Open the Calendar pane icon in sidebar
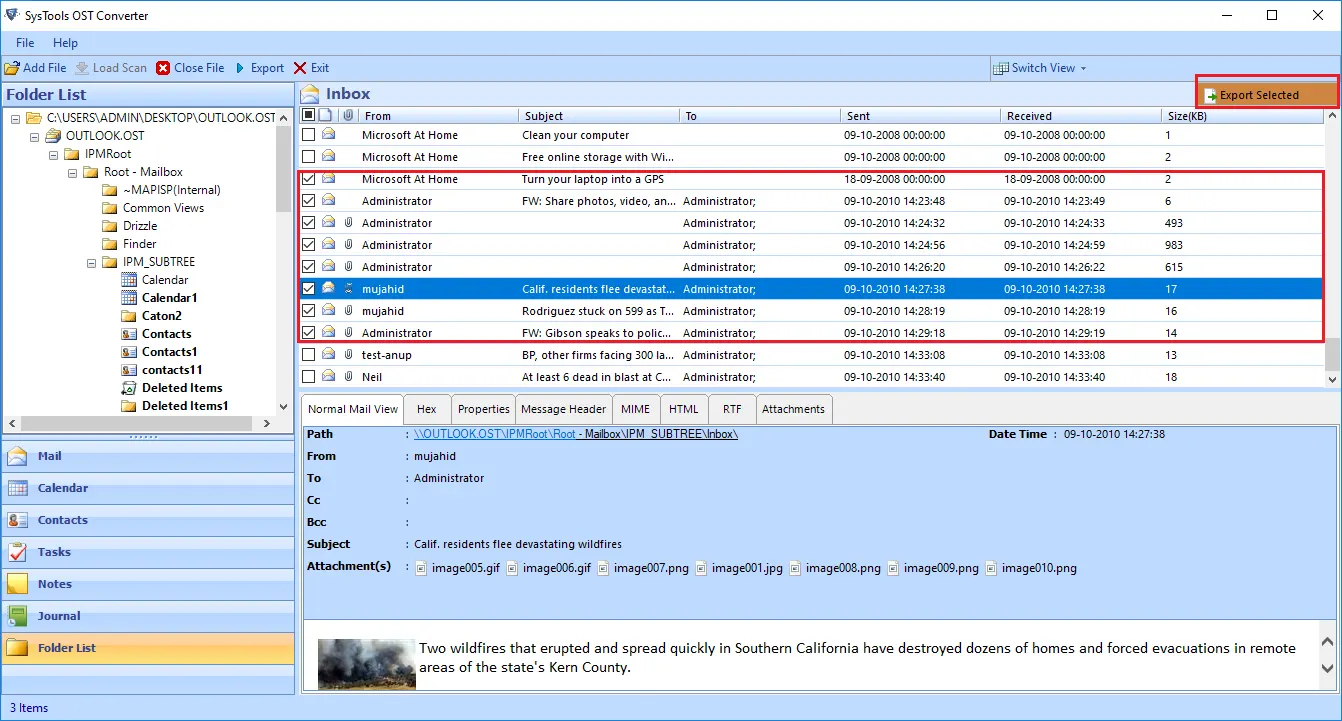This screenshot has width=1342, height=721. click(x=18, y=488)
